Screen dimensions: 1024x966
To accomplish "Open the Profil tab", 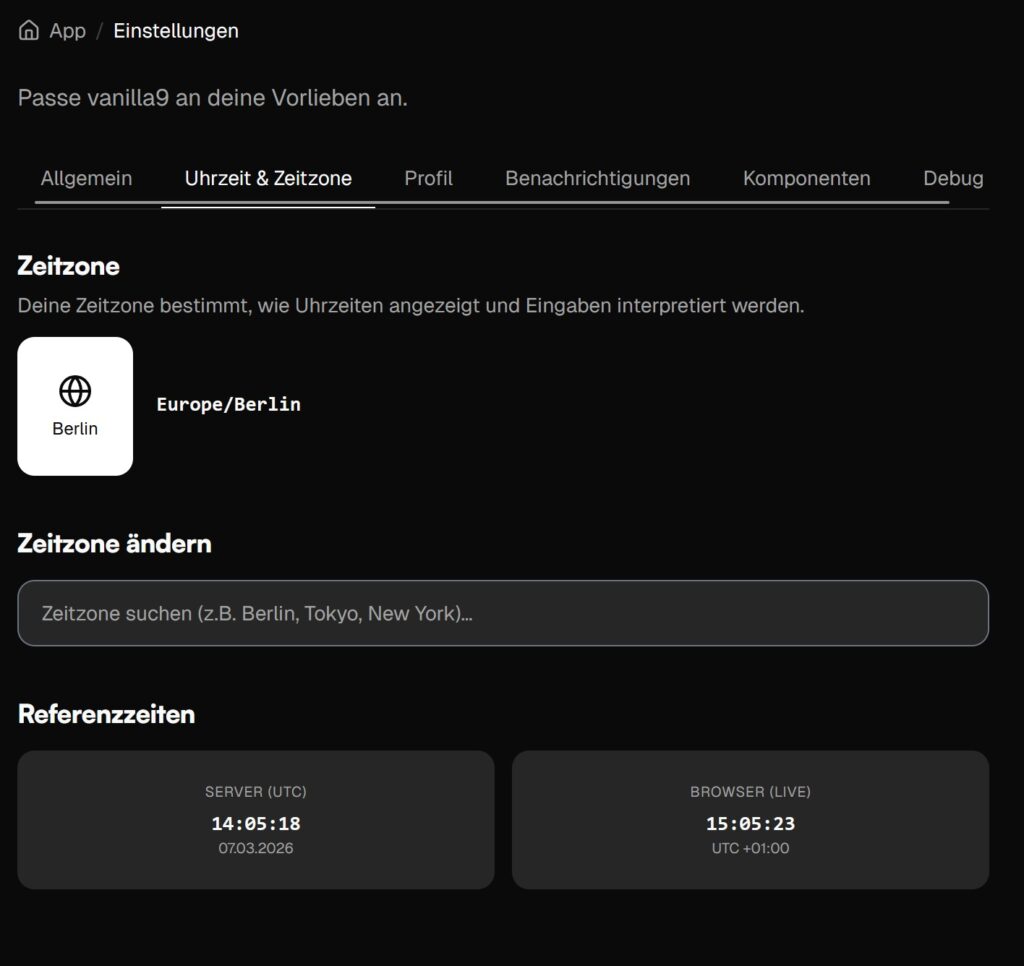I will tap(428, 178).
